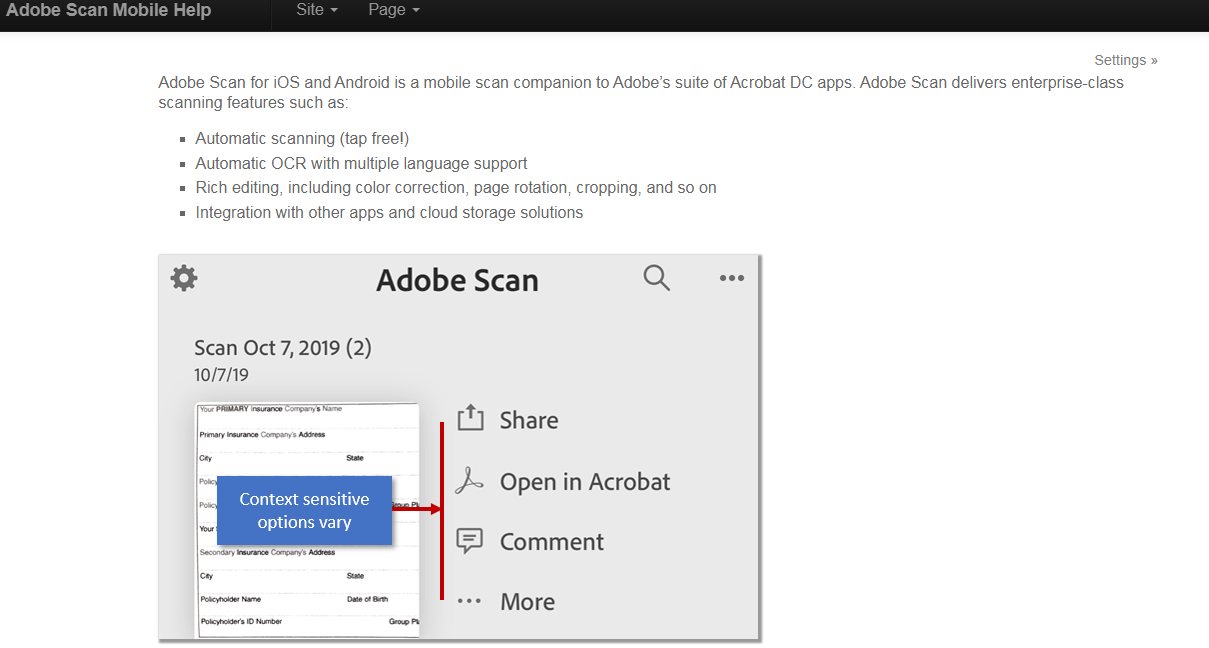Click the Comment speech bubble icon
Viewport: 1209px width, 648px height.
(x=469, y=541)
